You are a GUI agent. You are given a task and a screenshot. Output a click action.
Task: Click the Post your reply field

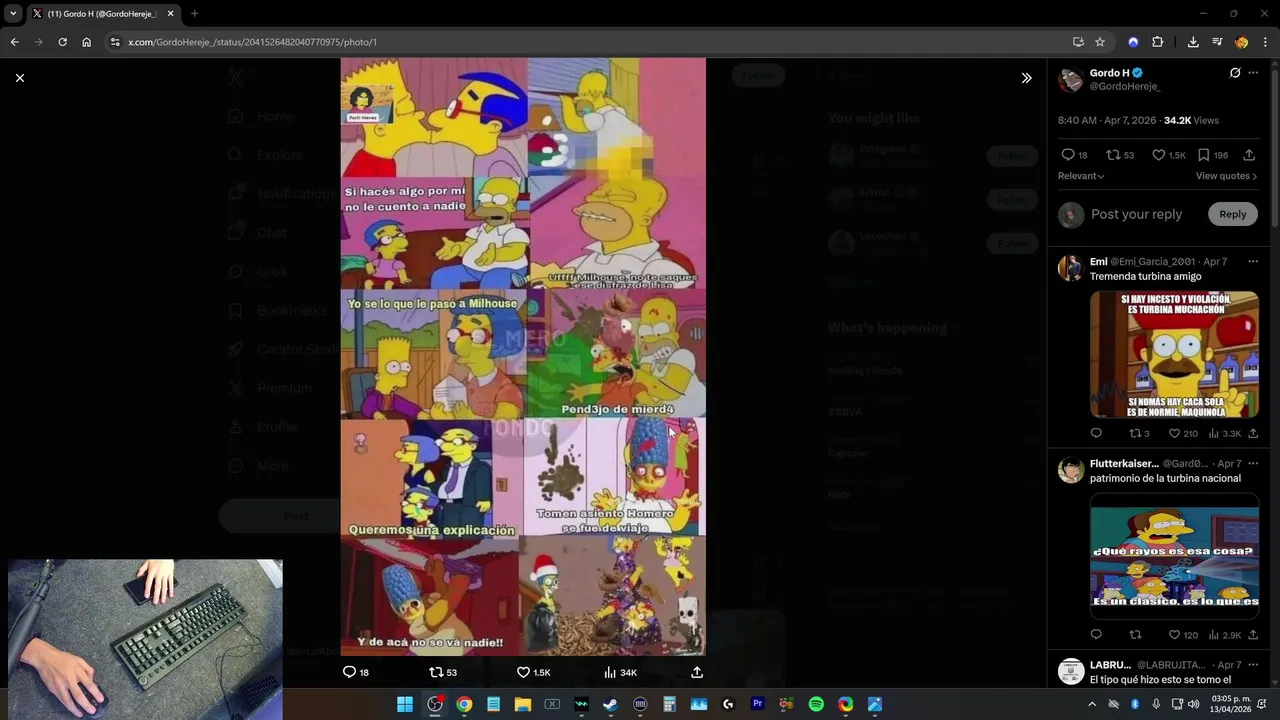pos(1136,214)
